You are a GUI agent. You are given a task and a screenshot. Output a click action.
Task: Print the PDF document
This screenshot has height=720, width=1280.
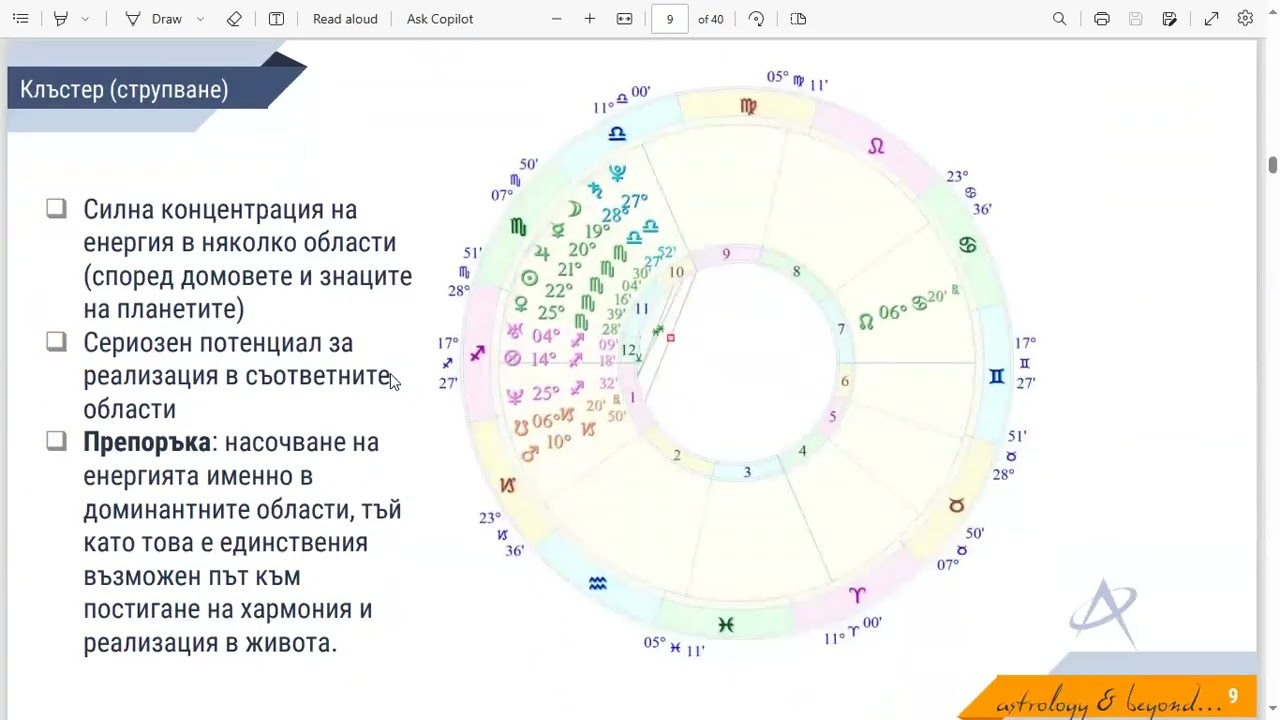click(x=1102, y=19)
